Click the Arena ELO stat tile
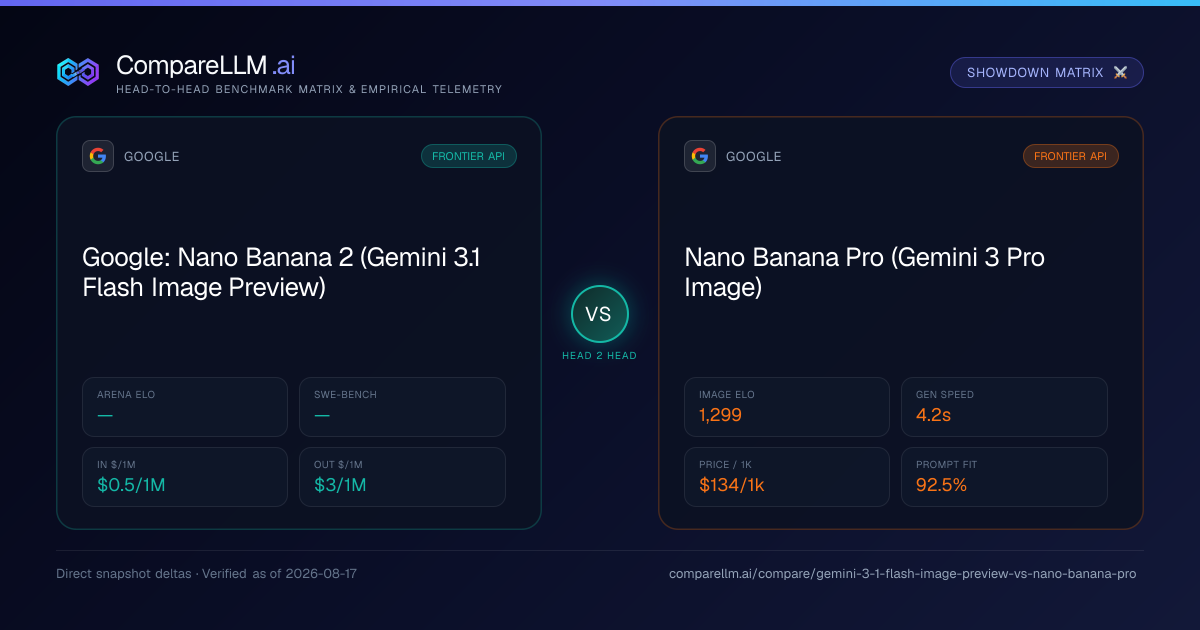Viewport: 1200px width, 630px height. (185, 407)
